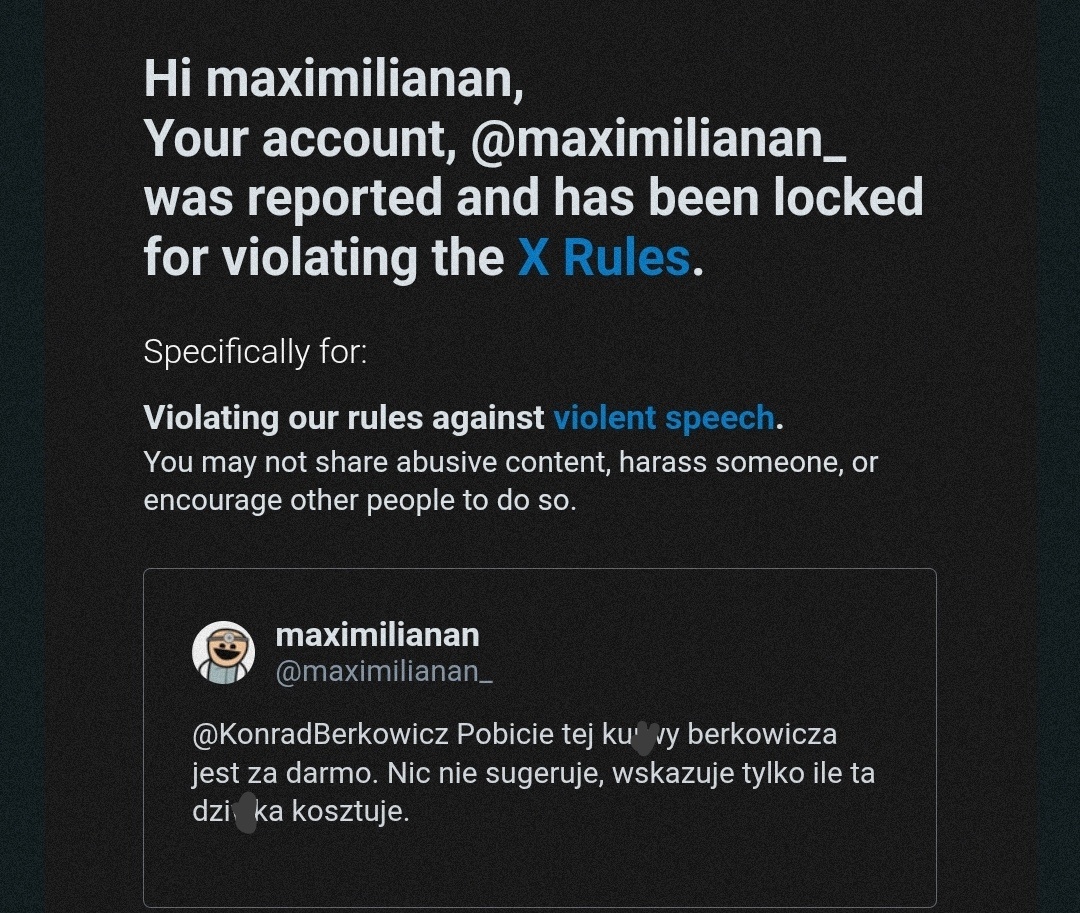
Task: Click the maximilianan display name in tweet card
Action: (377, 634)
